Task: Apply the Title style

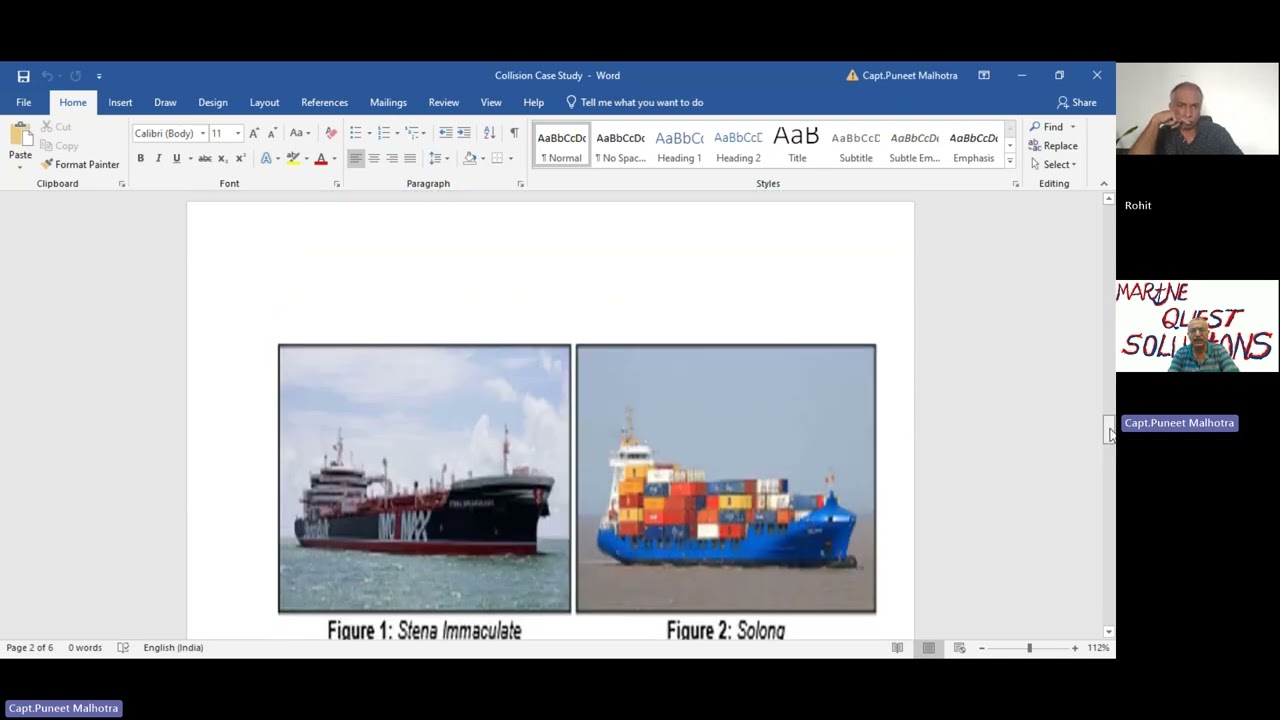Action: coord(797,146)
